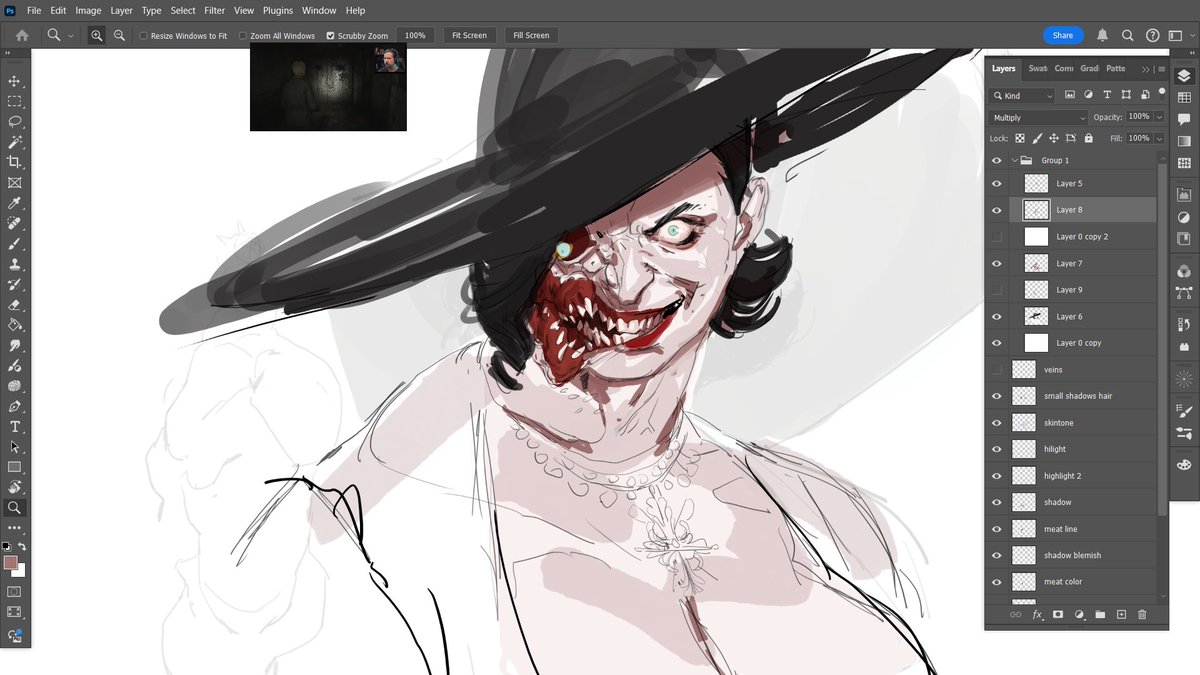Click the Home icon in options bar
Image resolution: width=1200 pixels, height=675 pixels.
click(22, 35)
